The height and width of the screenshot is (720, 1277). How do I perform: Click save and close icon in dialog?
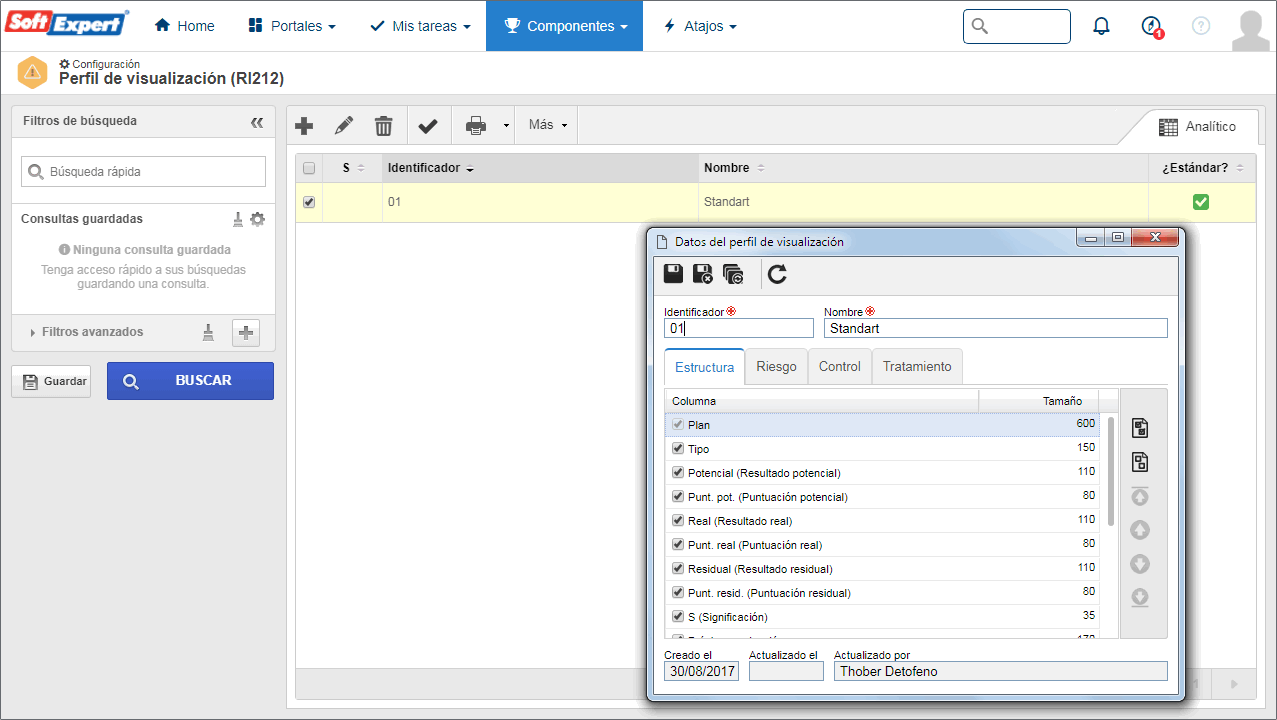[703, 274]
